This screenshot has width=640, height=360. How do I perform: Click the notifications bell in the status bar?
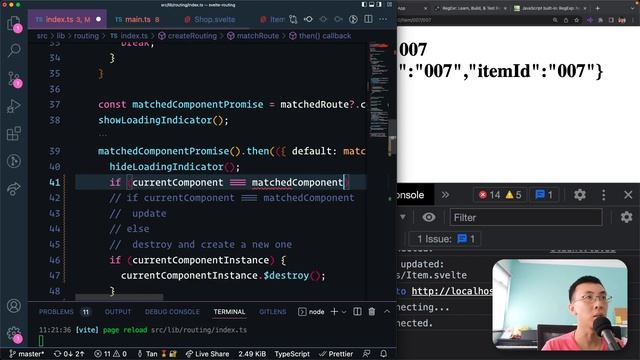tap(383, 354)
